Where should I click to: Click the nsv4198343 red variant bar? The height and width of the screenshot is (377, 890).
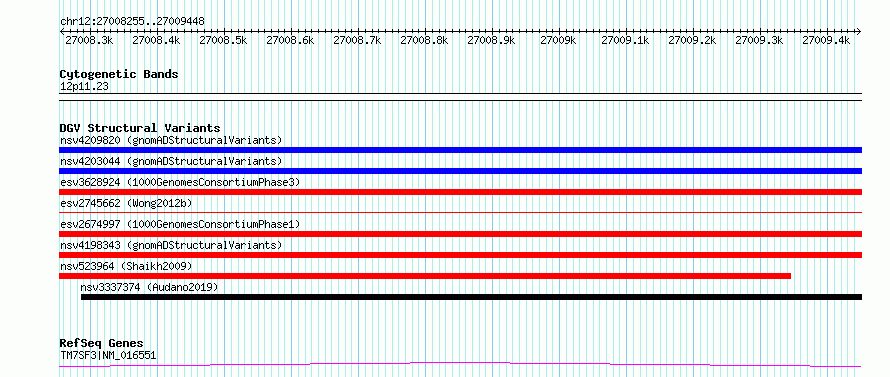[460, 255]
